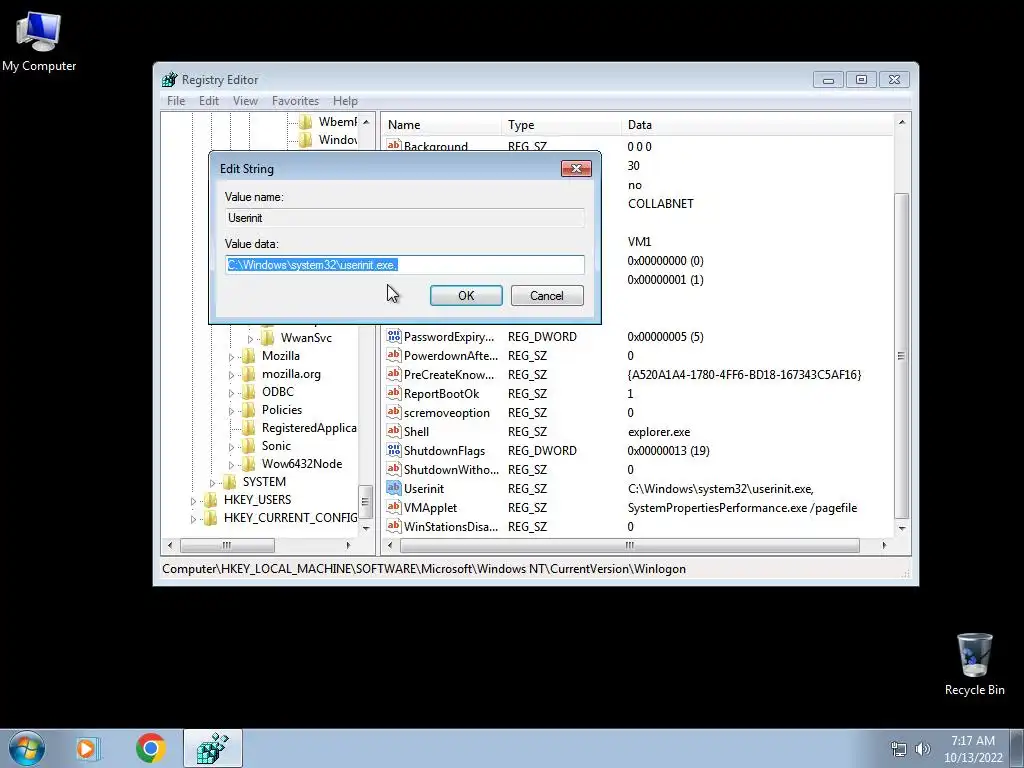Click OK in the Edit String dialog
Viewport: 1024px width, 768px height.
(466, 295)
